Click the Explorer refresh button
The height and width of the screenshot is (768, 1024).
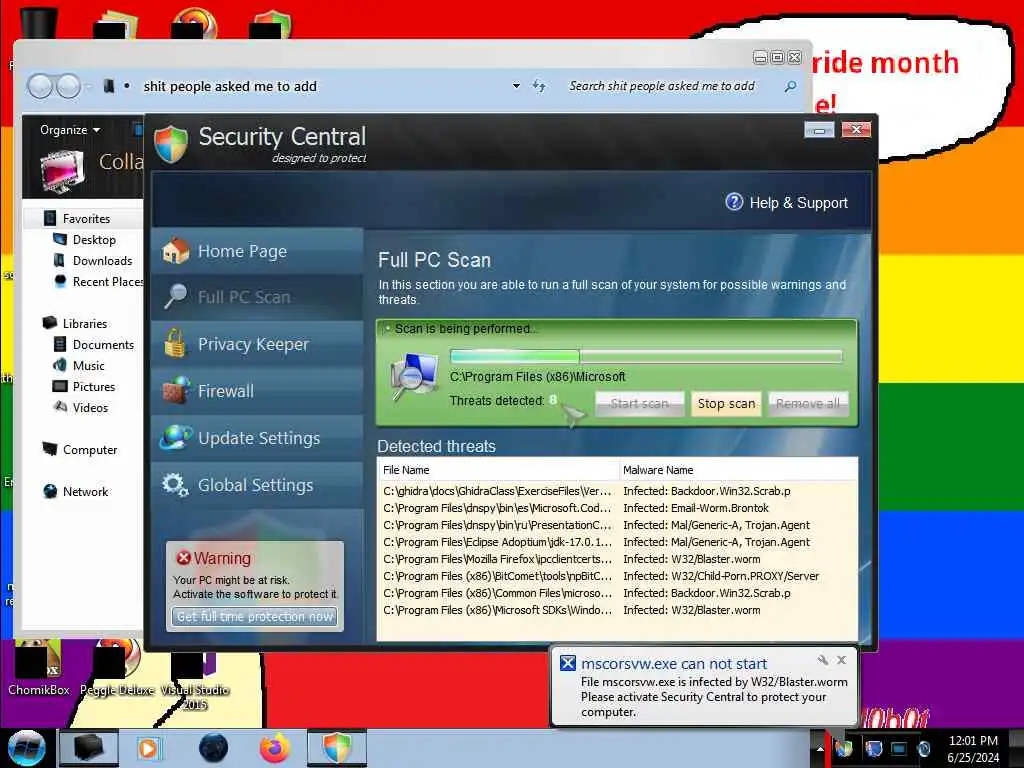(x=539, y=86)
